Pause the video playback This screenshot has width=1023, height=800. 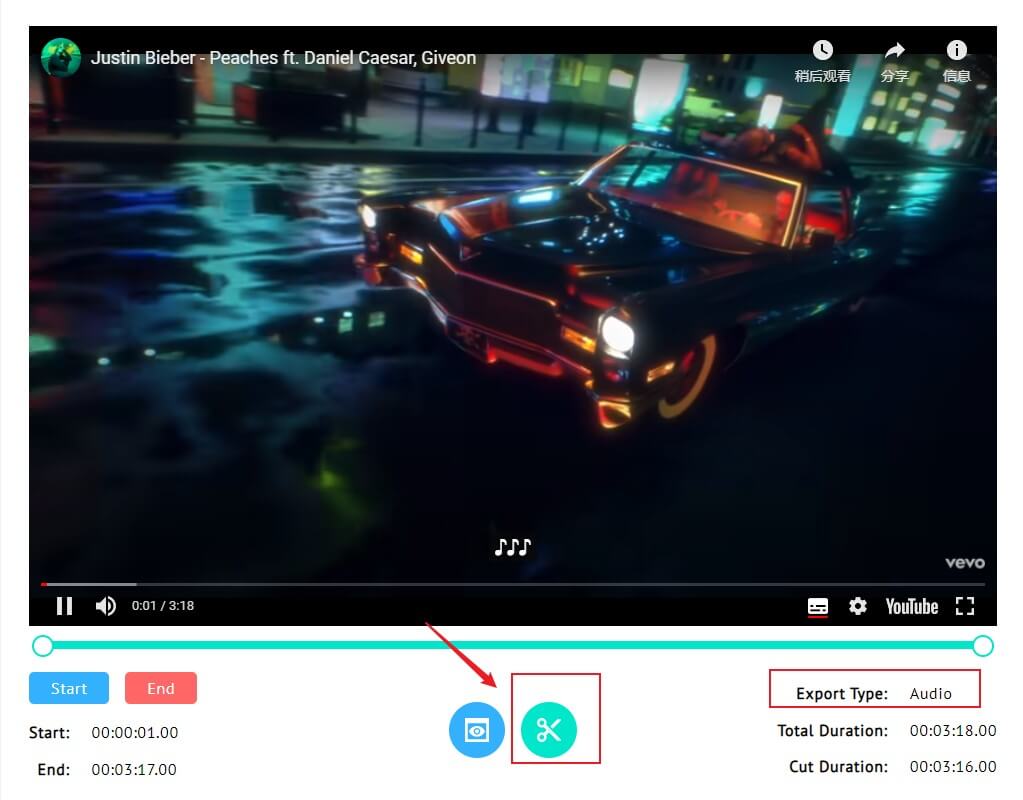(x=64, y=606)
